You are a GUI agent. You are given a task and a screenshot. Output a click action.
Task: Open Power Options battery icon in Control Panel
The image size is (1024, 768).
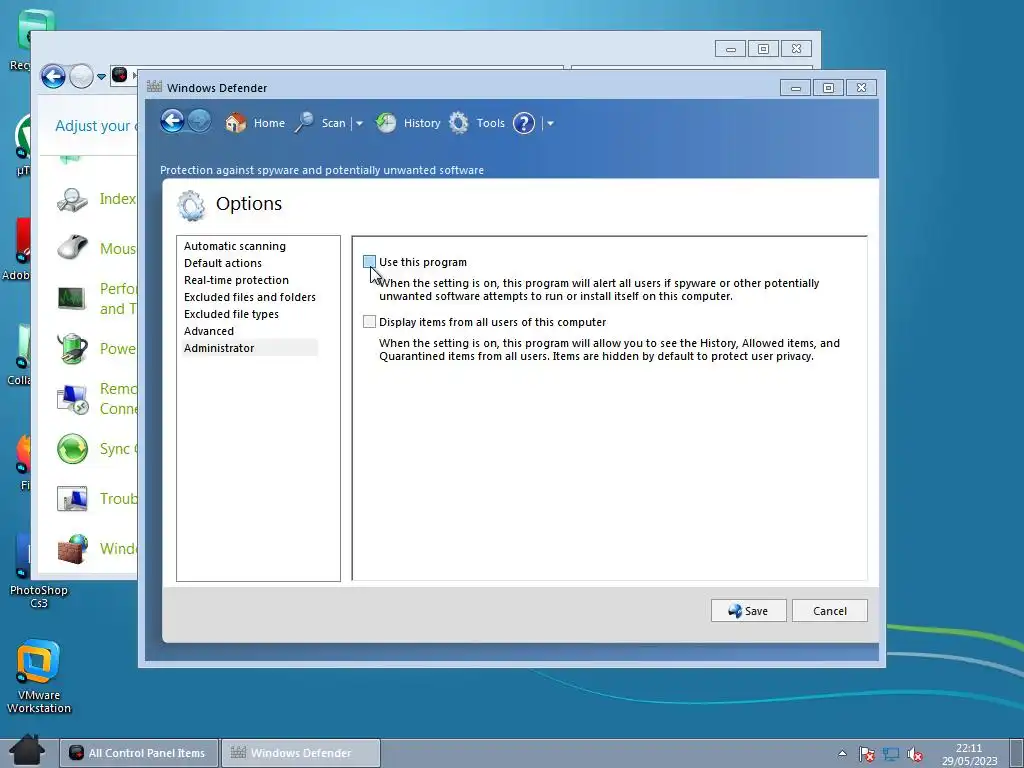point(72,348)
